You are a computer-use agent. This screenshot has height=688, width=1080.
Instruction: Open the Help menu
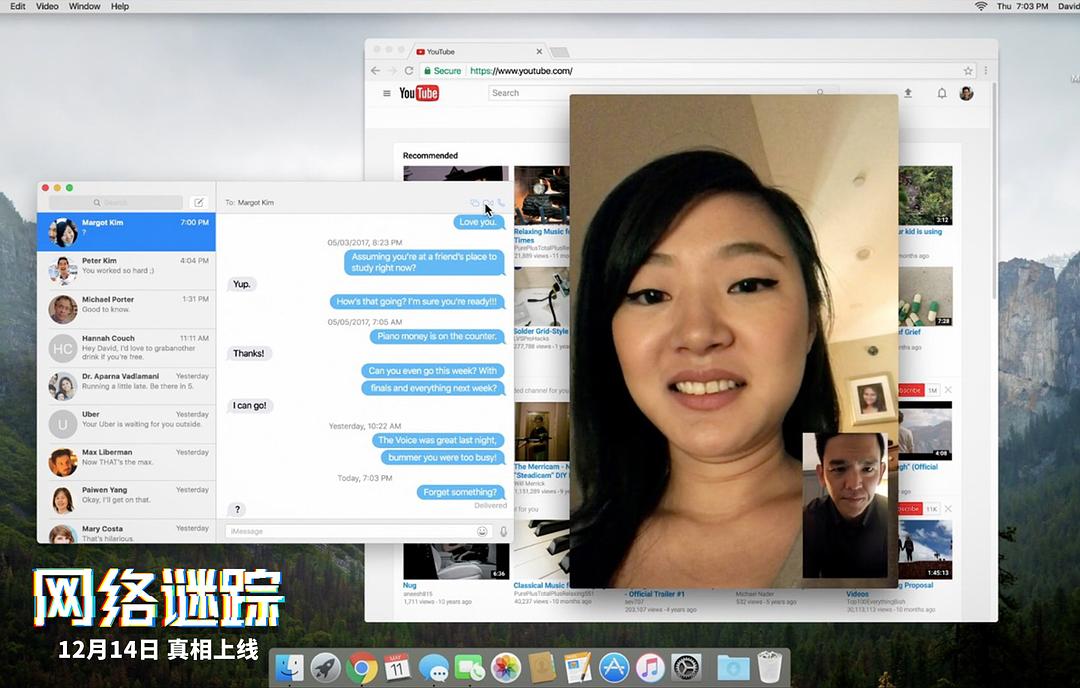120,6
